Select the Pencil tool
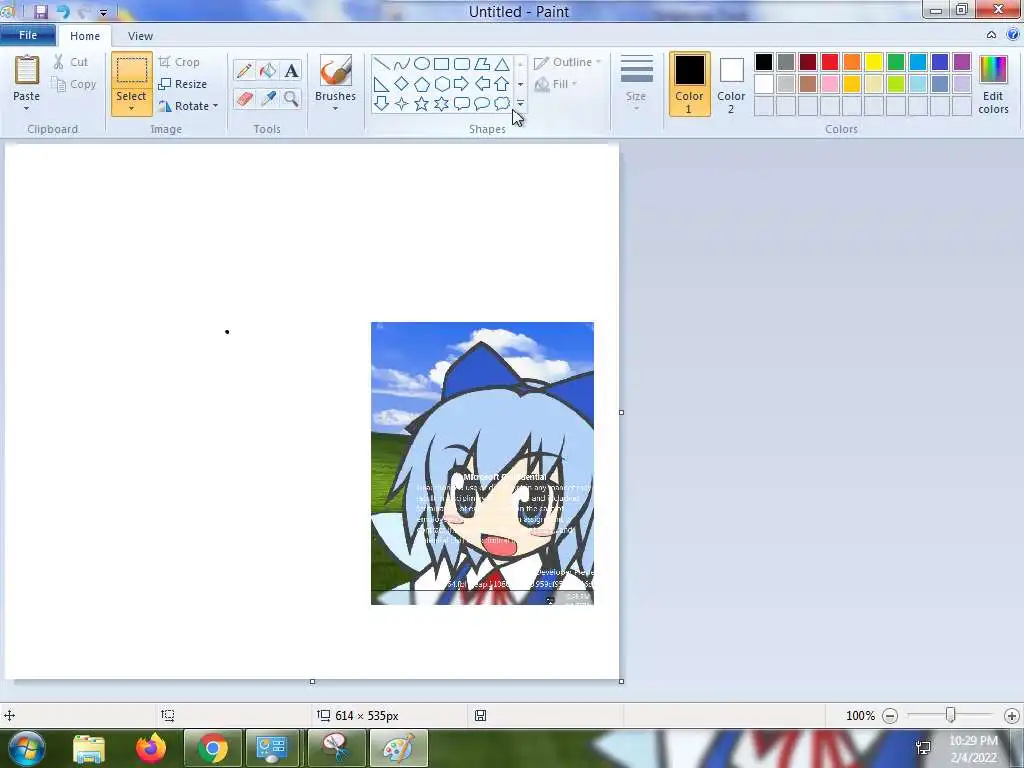 pos(244,71)
